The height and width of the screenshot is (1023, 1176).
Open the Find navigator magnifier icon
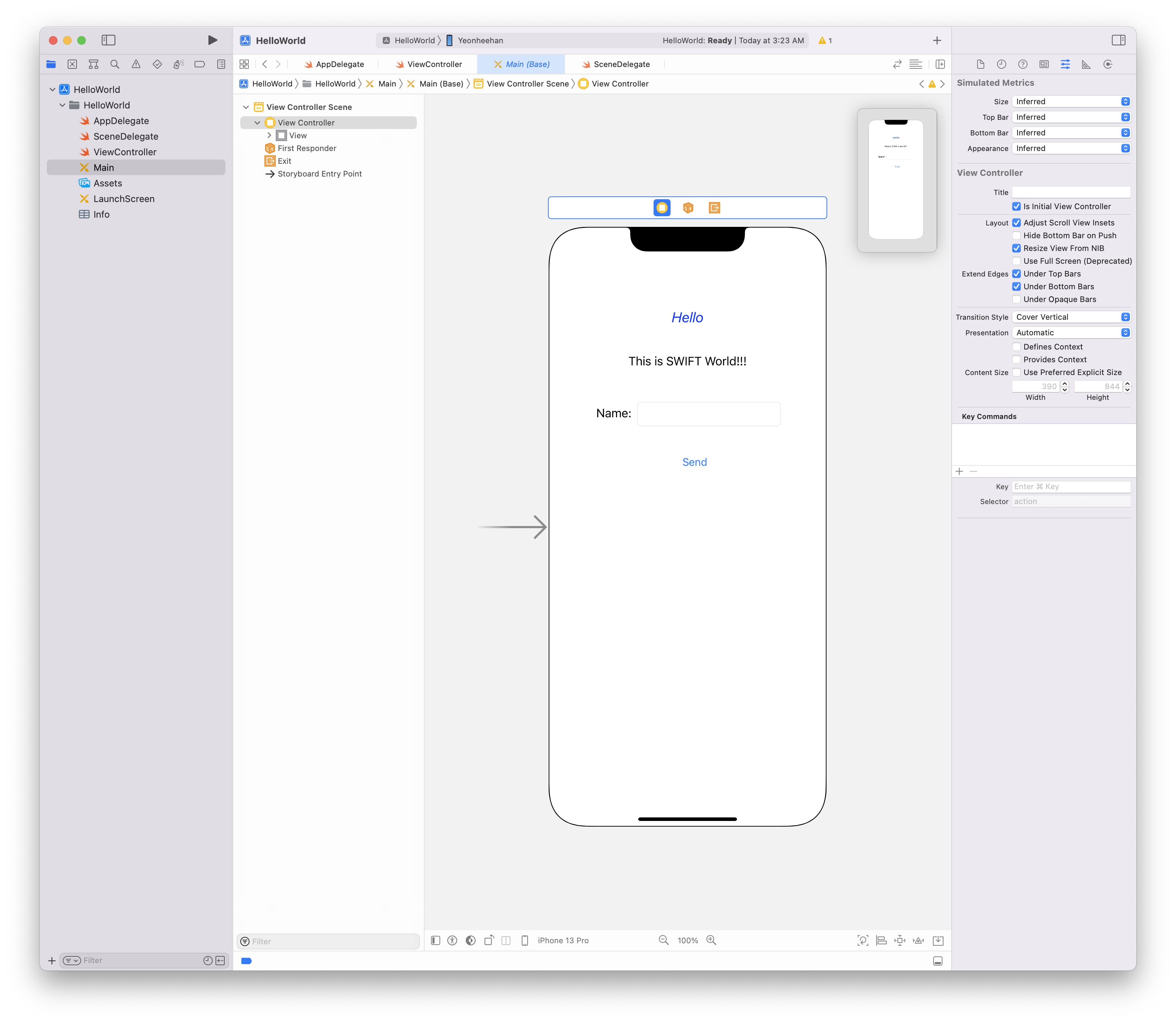pyautogui.click(x=115, y=64)
